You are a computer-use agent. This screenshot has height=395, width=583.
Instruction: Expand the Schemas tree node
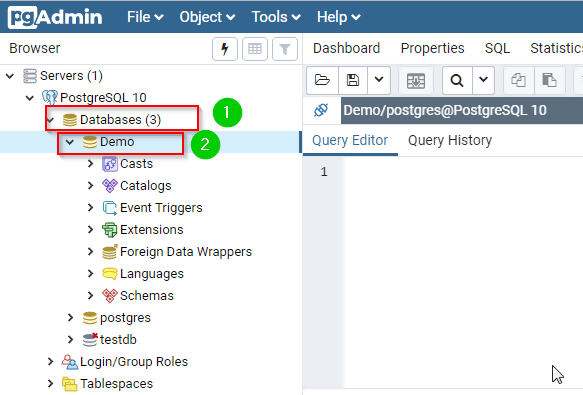tap(90, 296)
